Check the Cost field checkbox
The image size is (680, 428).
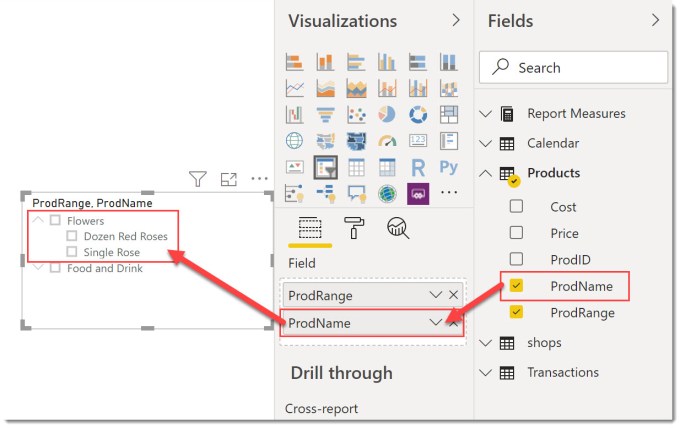(516, 206)
